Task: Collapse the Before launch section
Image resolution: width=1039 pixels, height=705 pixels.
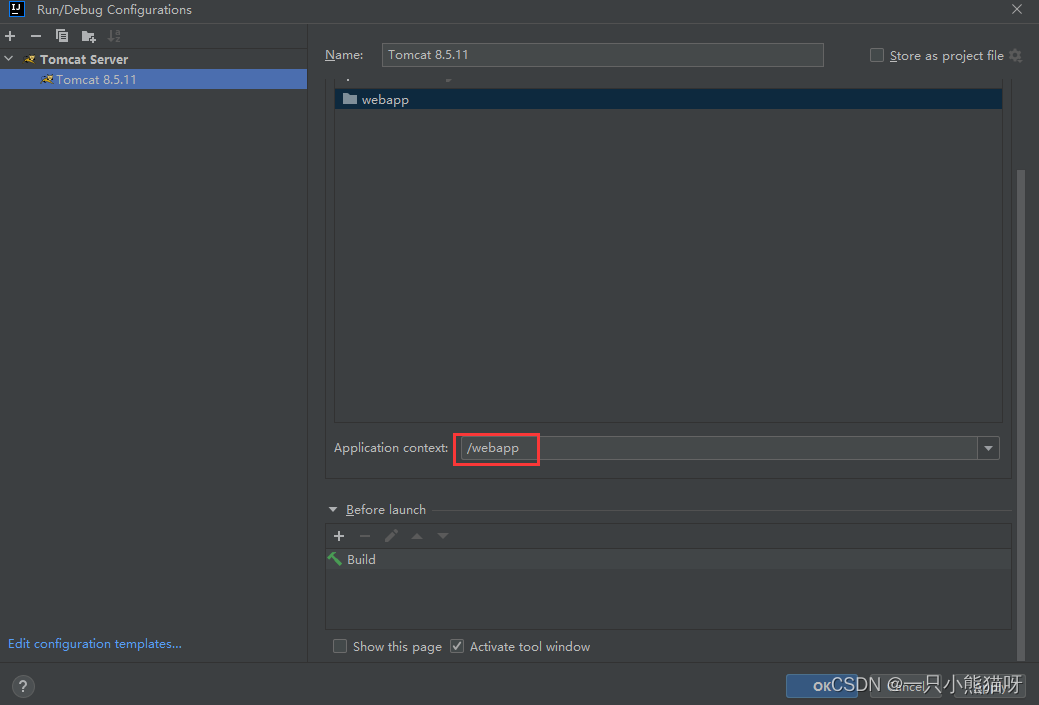Action: click(x=333, y=510)
